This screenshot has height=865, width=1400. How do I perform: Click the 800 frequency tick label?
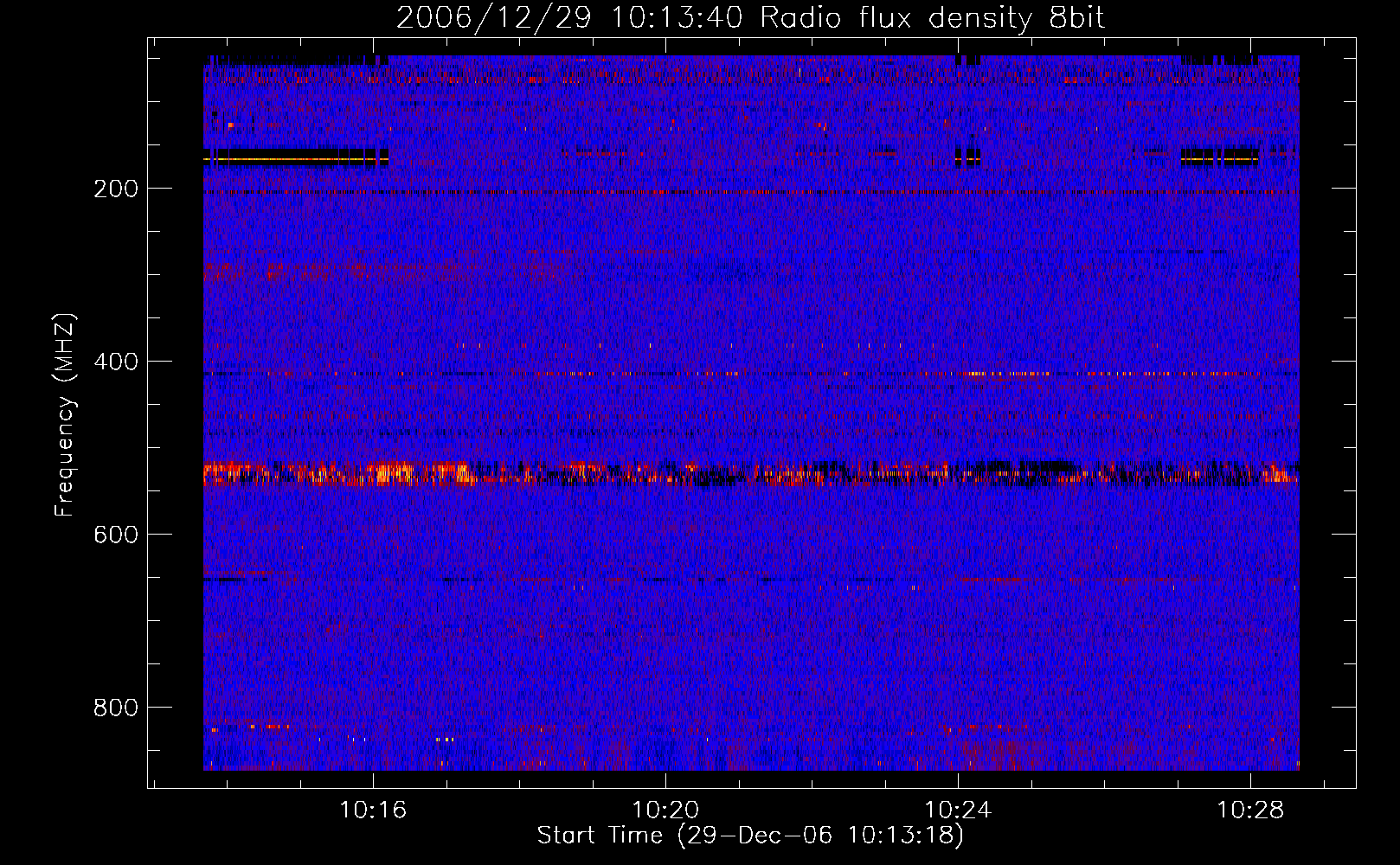116,708
